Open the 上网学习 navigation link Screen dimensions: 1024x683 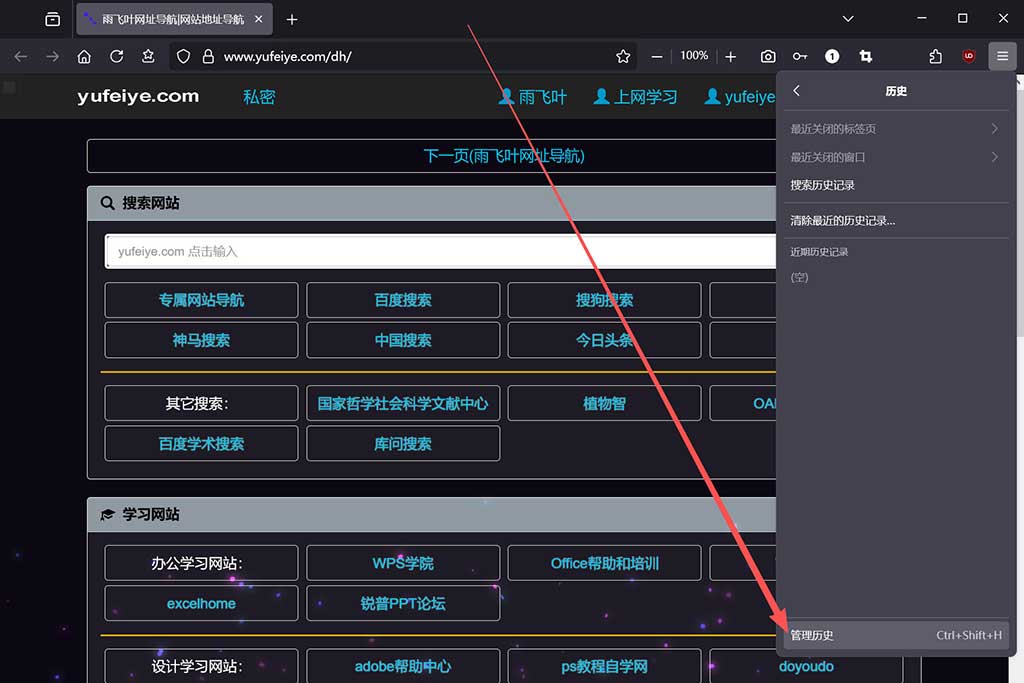point(635,97)
